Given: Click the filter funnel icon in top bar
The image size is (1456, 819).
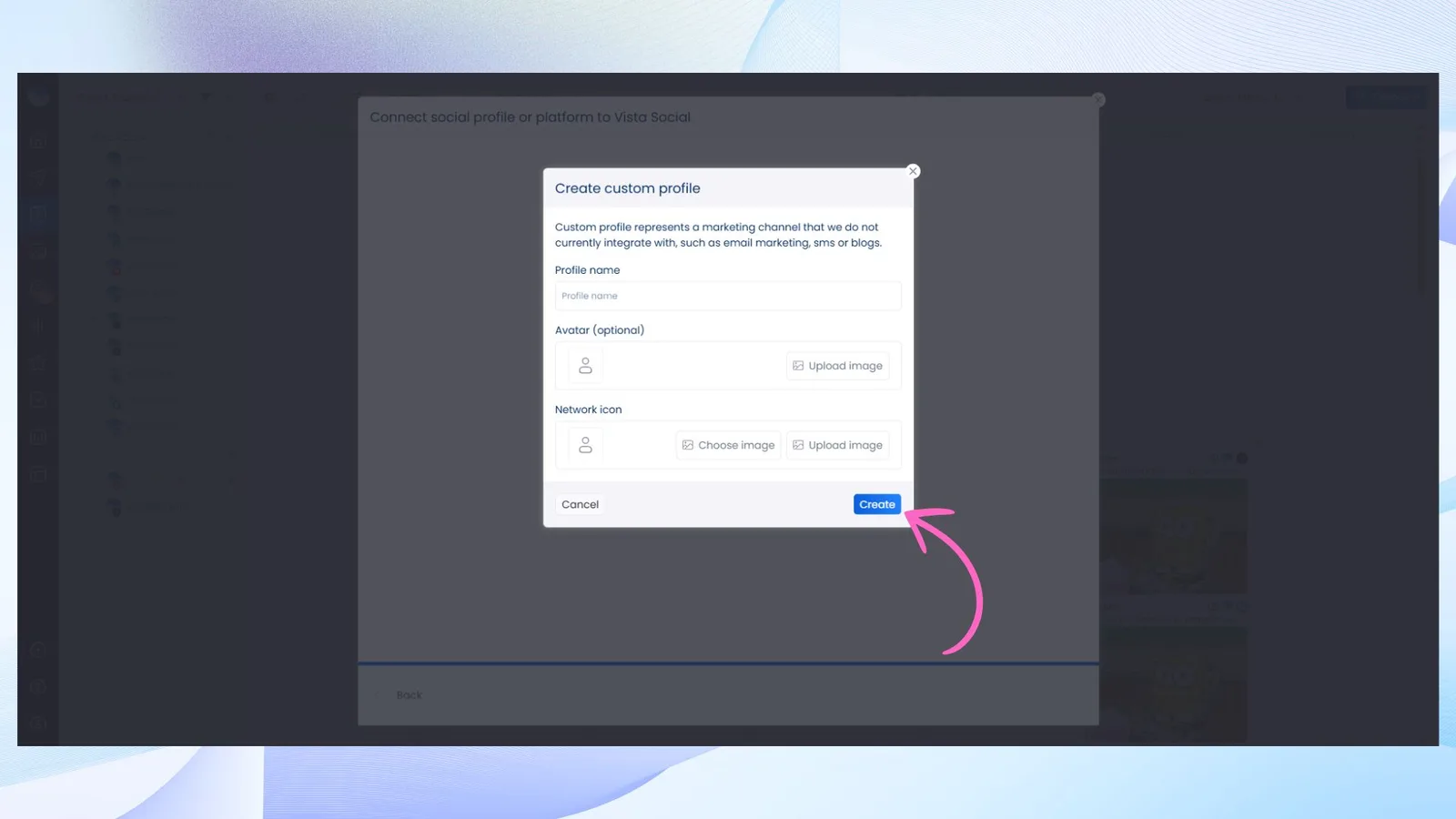Looking at the screenshot, I should (206, 97).
